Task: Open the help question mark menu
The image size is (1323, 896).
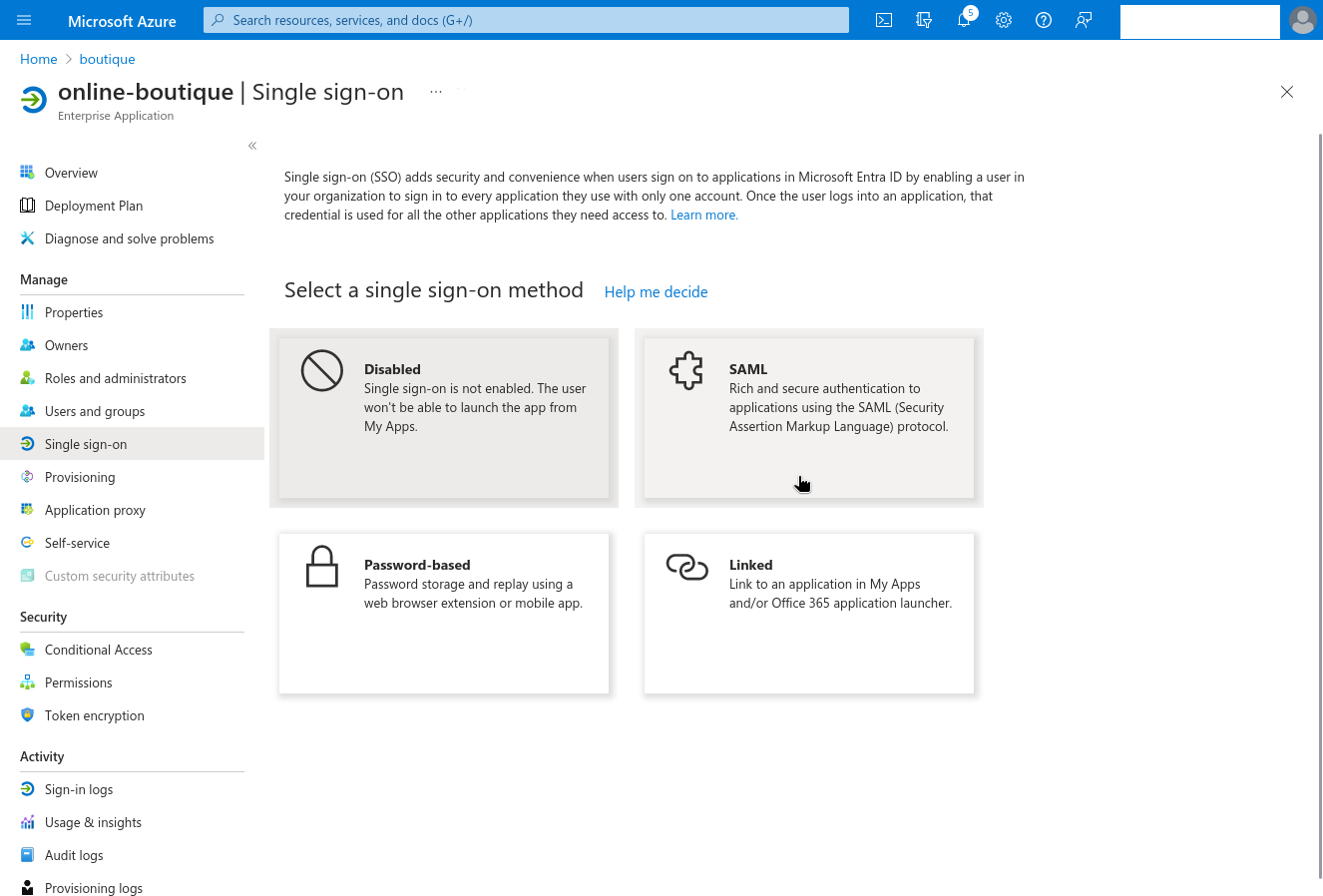Action: click(x=1043, y=19)
